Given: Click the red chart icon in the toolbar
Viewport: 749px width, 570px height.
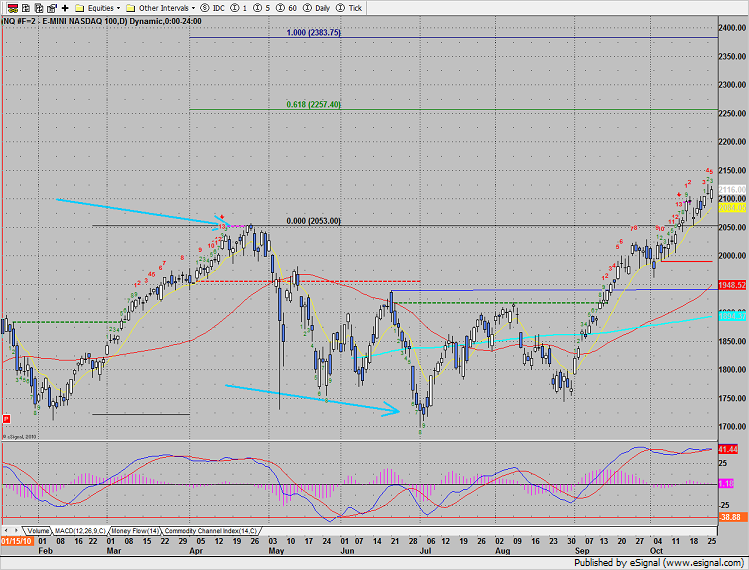Looking at the screenshot, I should pos(13,8).
